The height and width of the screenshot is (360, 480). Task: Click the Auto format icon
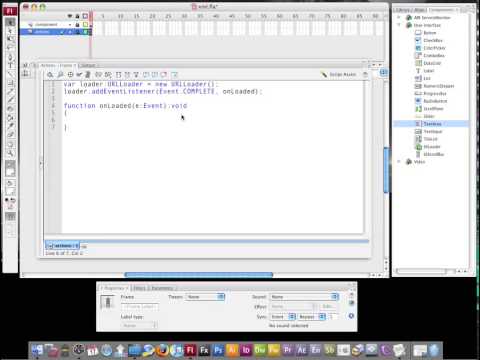88,75
